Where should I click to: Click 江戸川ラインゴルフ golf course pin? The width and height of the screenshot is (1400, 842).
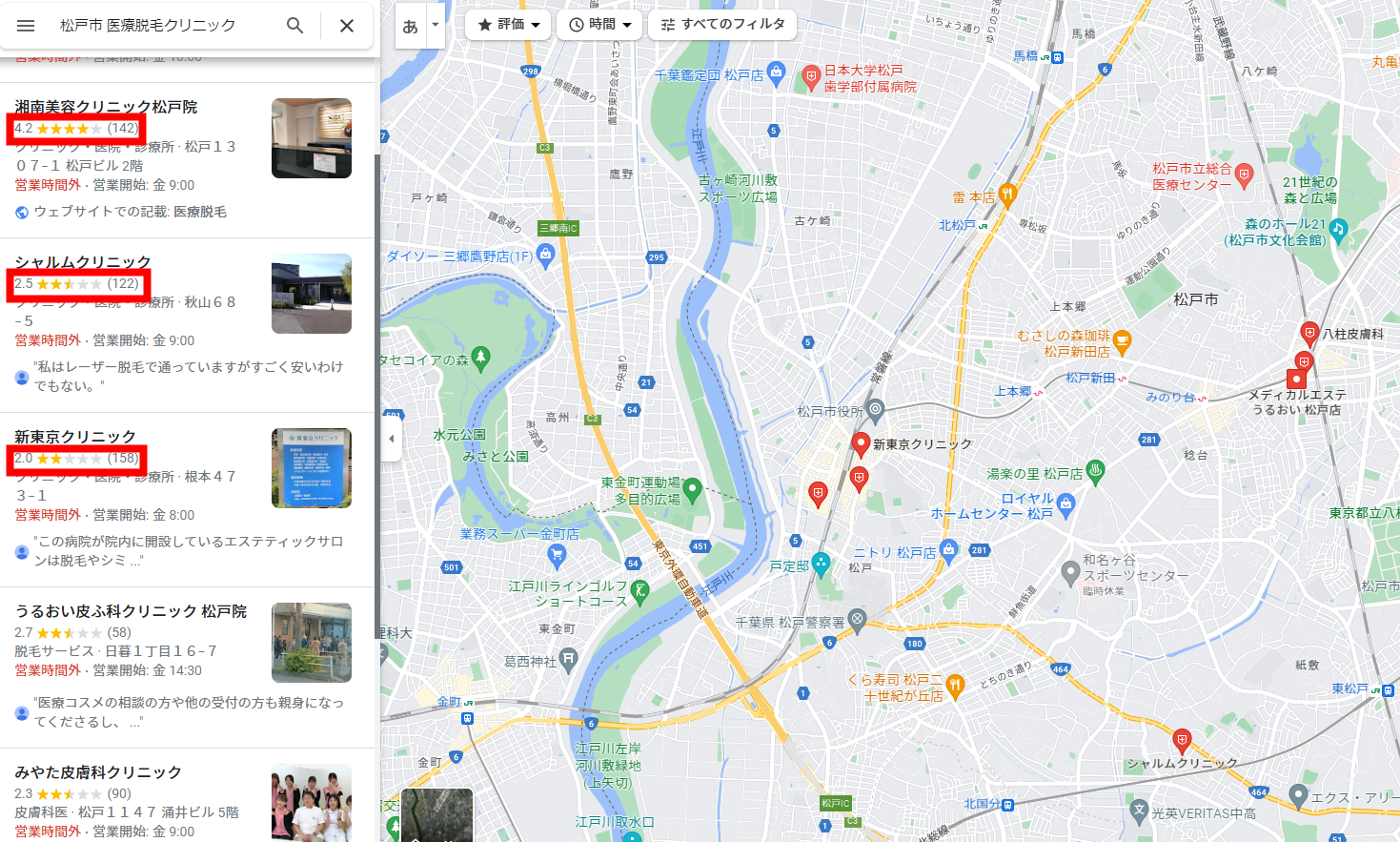pos(639,591)
